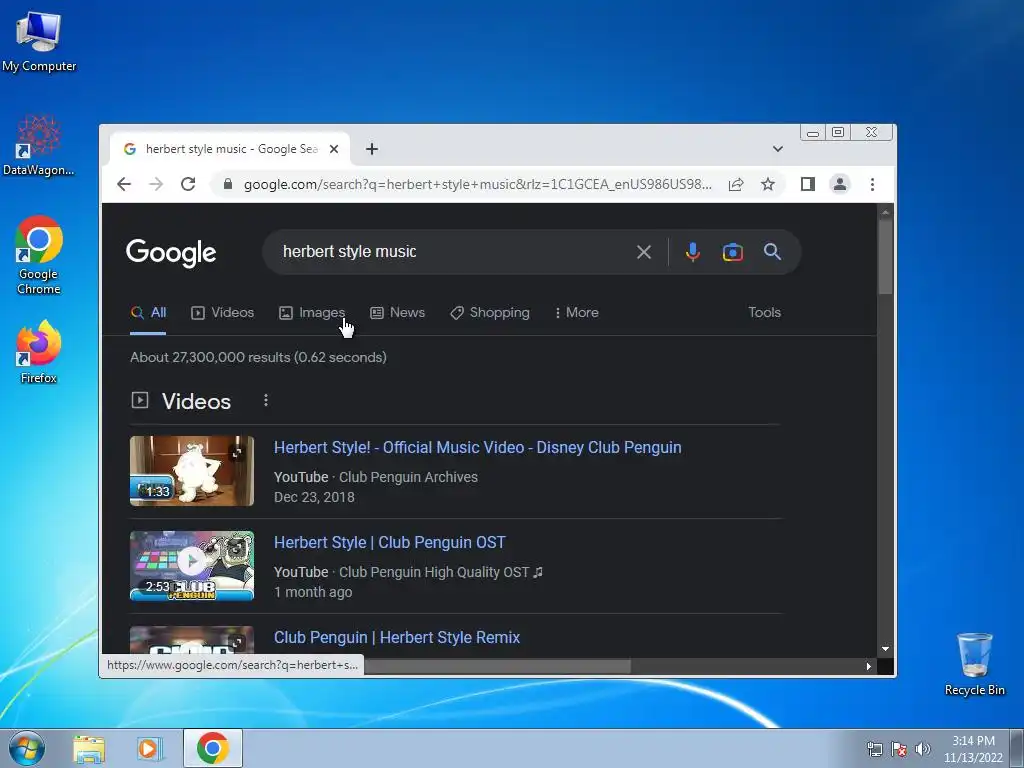Click the padlock site info icon
This screenshot has width=1024, height=768.
(x=227, y=184)
